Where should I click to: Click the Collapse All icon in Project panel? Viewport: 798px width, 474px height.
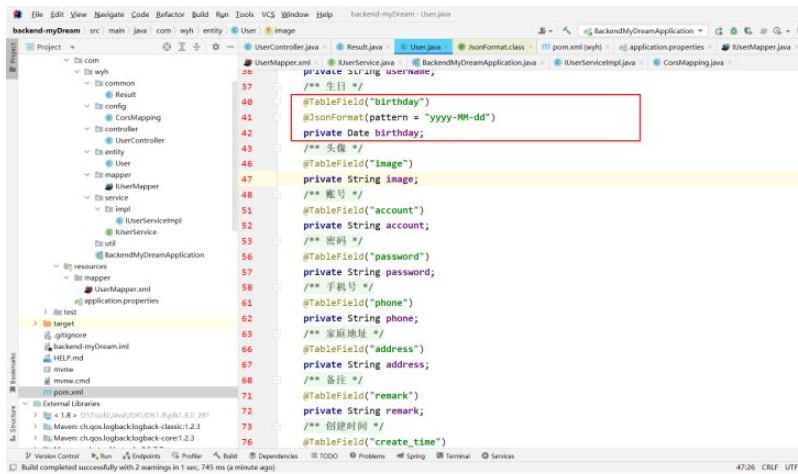click(196, 47)
